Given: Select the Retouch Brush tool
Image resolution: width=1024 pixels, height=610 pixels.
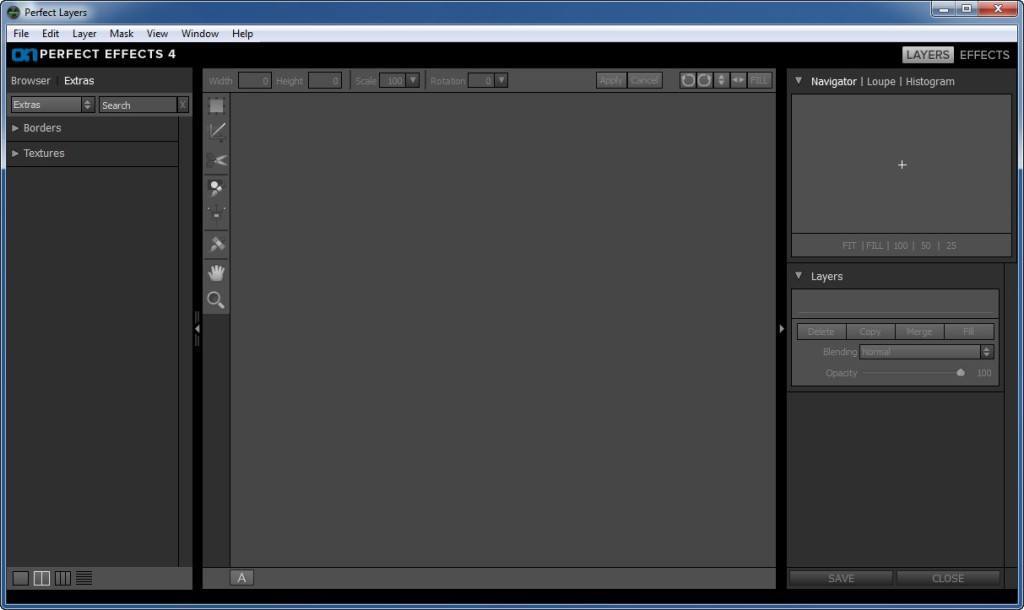Looking at the screenshot, I should click(x=216, y=244).
